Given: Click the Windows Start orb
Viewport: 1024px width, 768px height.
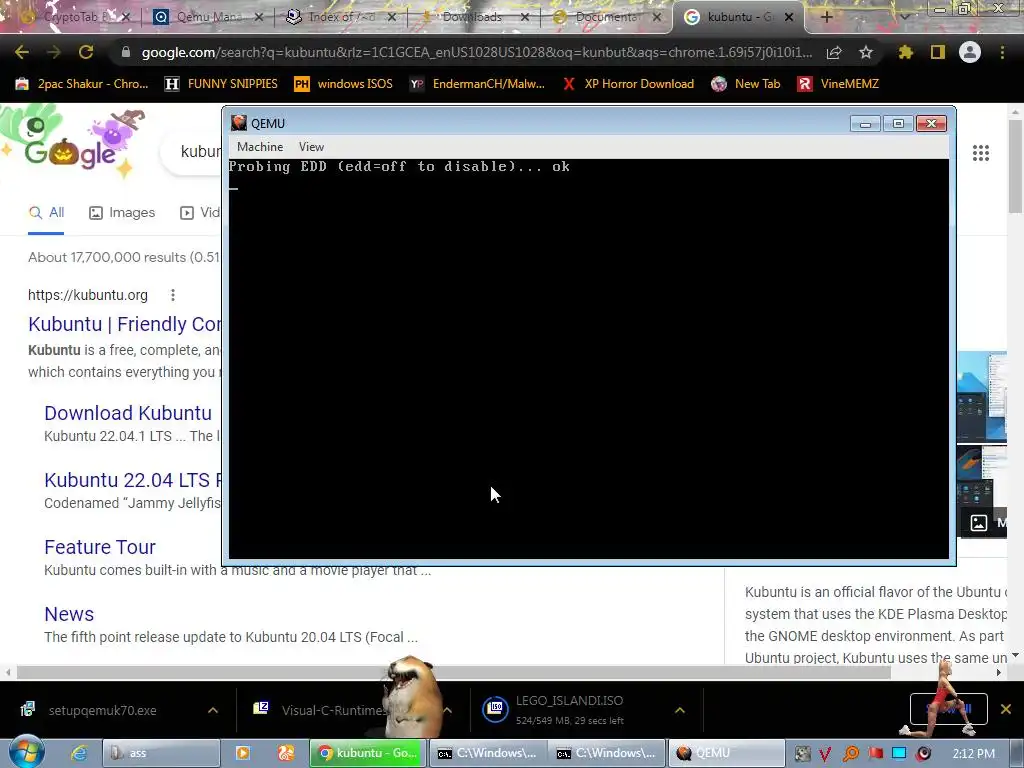Looking at the screenshot, I should (25, 752).
